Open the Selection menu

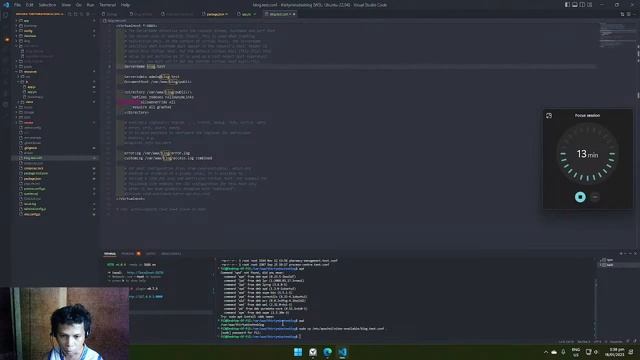coord(47,5)
